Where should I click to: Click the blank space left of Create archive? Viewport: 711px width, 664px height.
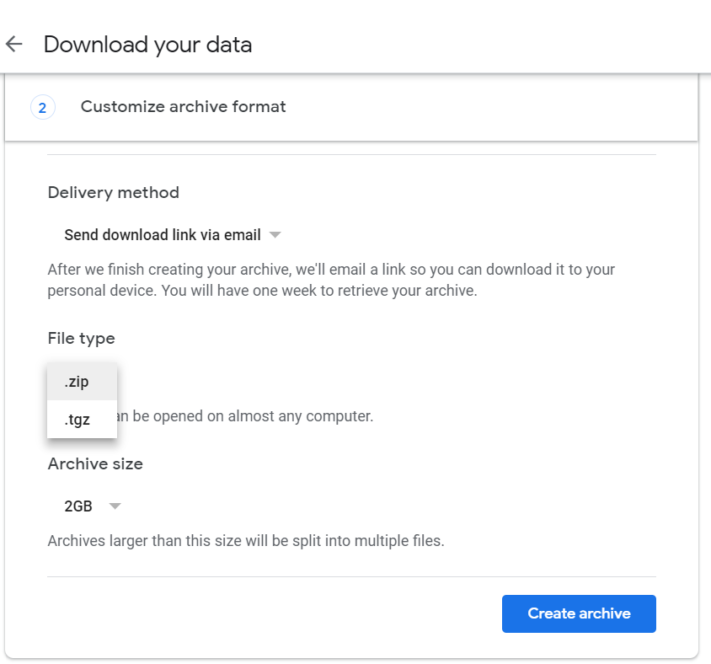[270, 613]
